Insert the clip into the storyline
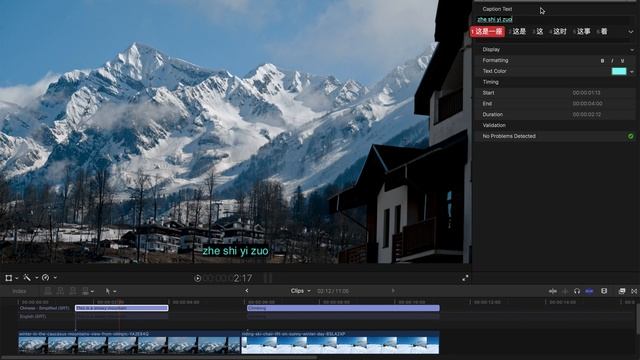Screen dimensions: 640x360 [60, 291]
